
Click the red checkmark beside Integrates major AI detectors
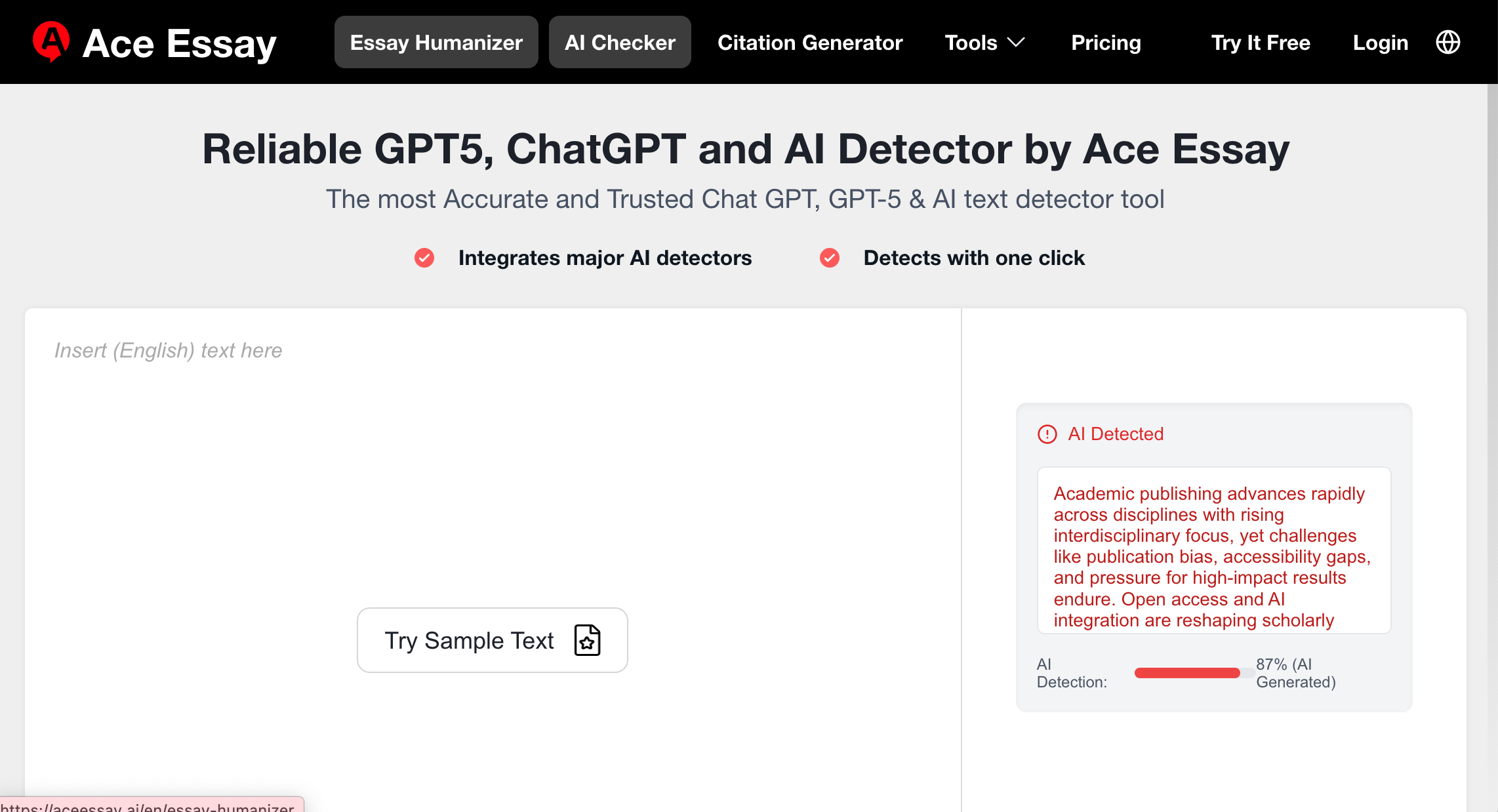(424, 258)
